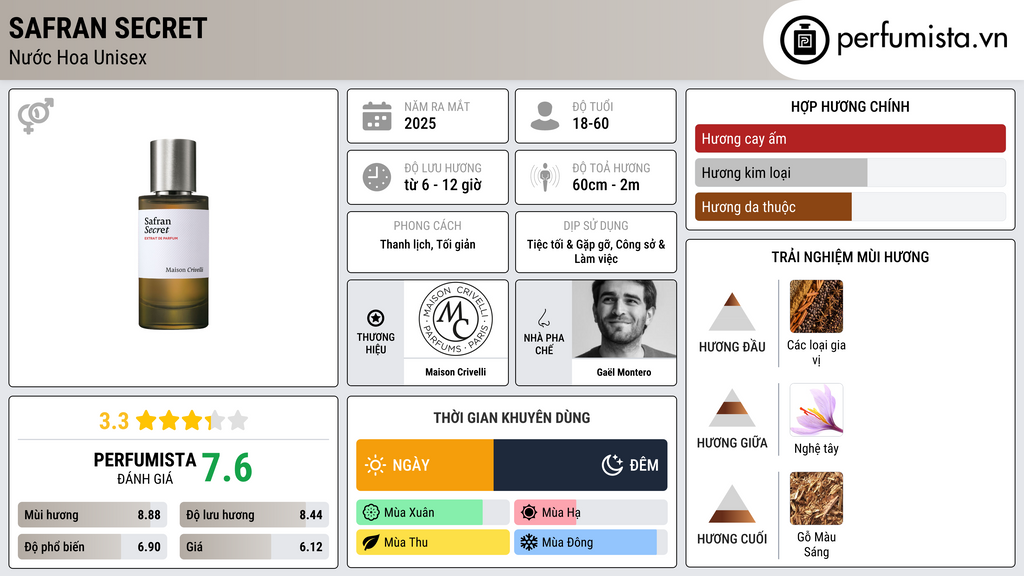Click the sillage icon beside Độ toả hương

pyautogui.click(x=545, y=177)
